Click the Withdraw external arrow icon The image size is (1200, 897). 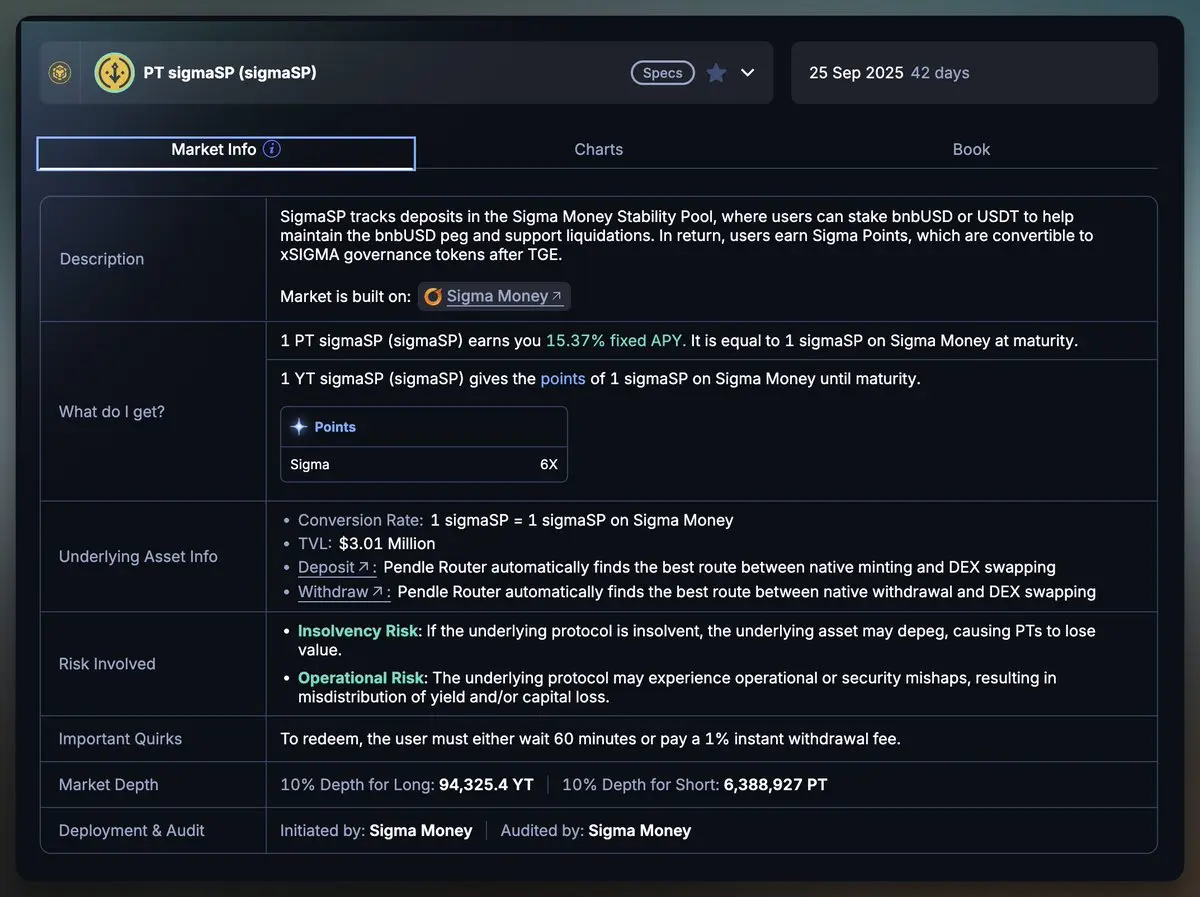click(378, 591)
